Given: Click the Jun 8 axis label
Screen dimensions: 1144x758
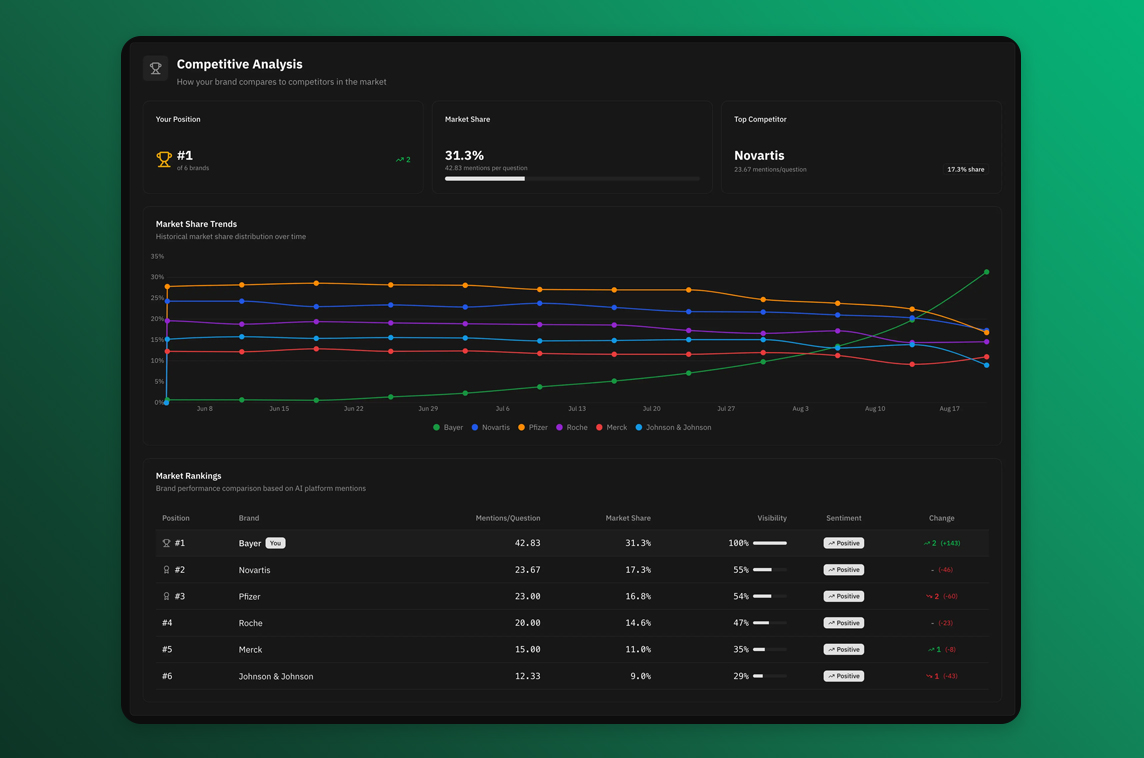Looking at the screenshot, I should 205,409.
